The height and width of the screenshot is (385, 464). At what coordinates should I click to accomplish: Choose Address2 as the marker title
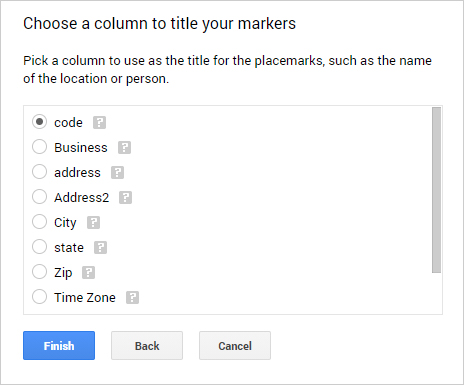39,197
